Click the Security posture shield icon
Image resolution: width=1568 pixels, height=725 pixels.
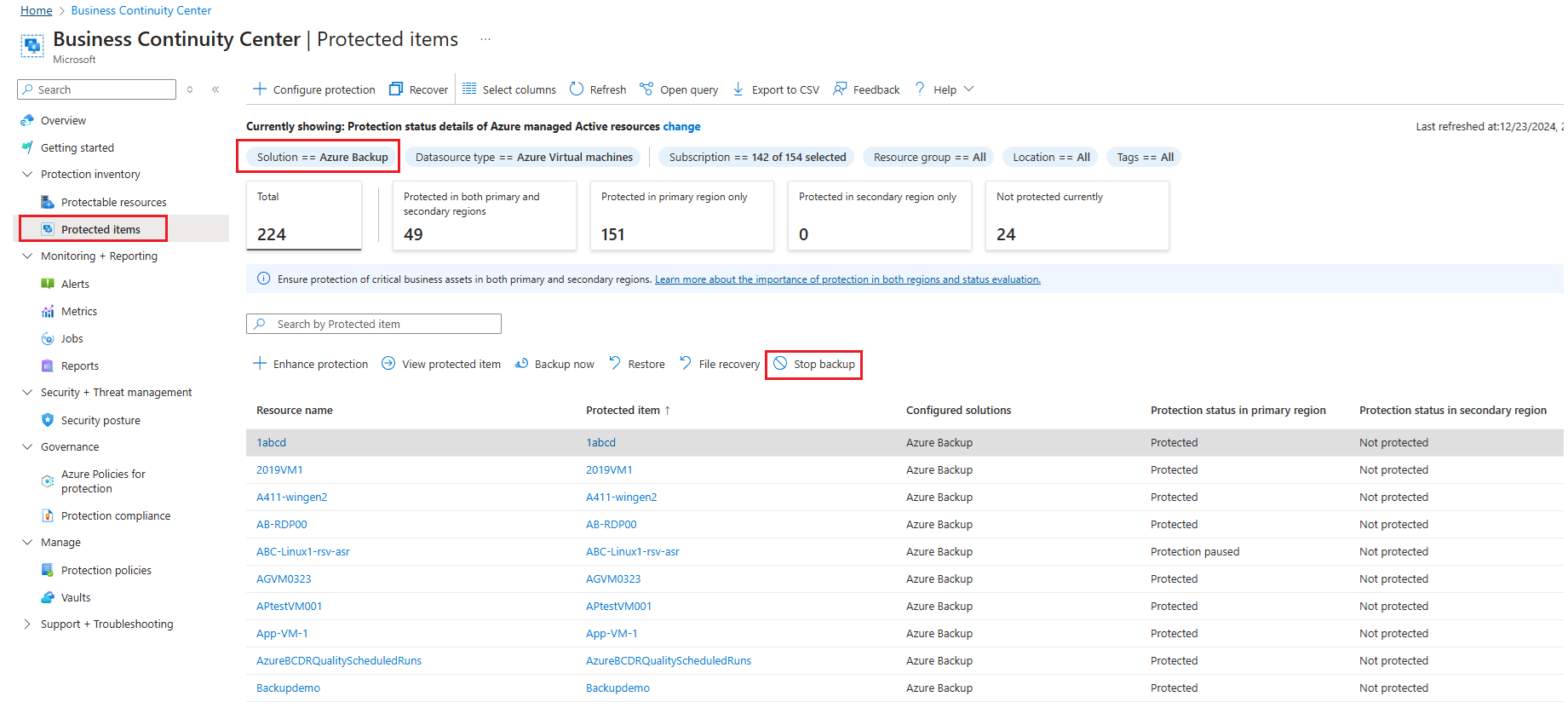coord(48,421)
